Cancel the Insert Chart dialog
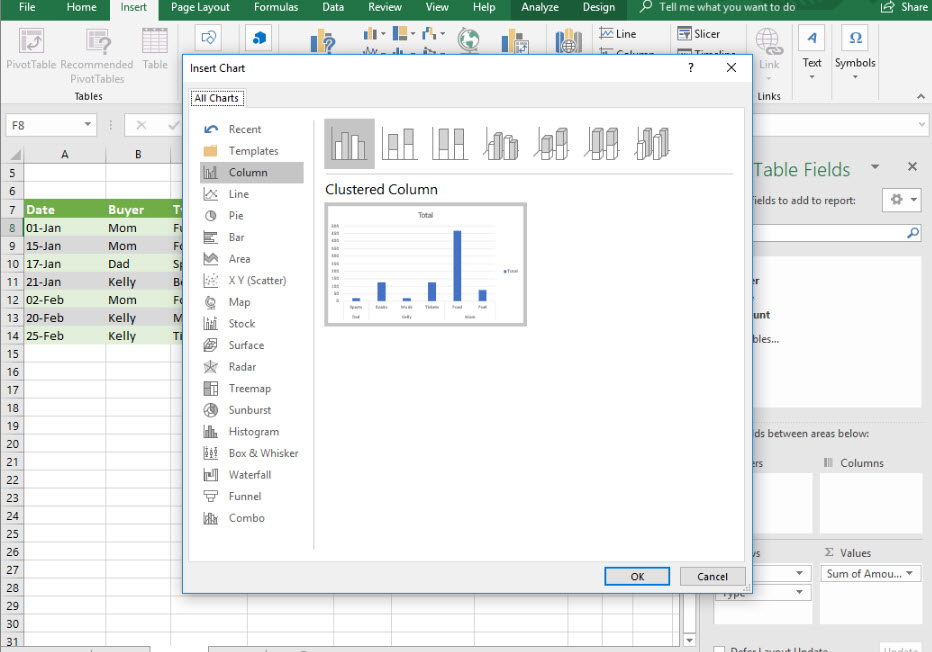This screenshot has width=932, height=652. click(712, 576)
